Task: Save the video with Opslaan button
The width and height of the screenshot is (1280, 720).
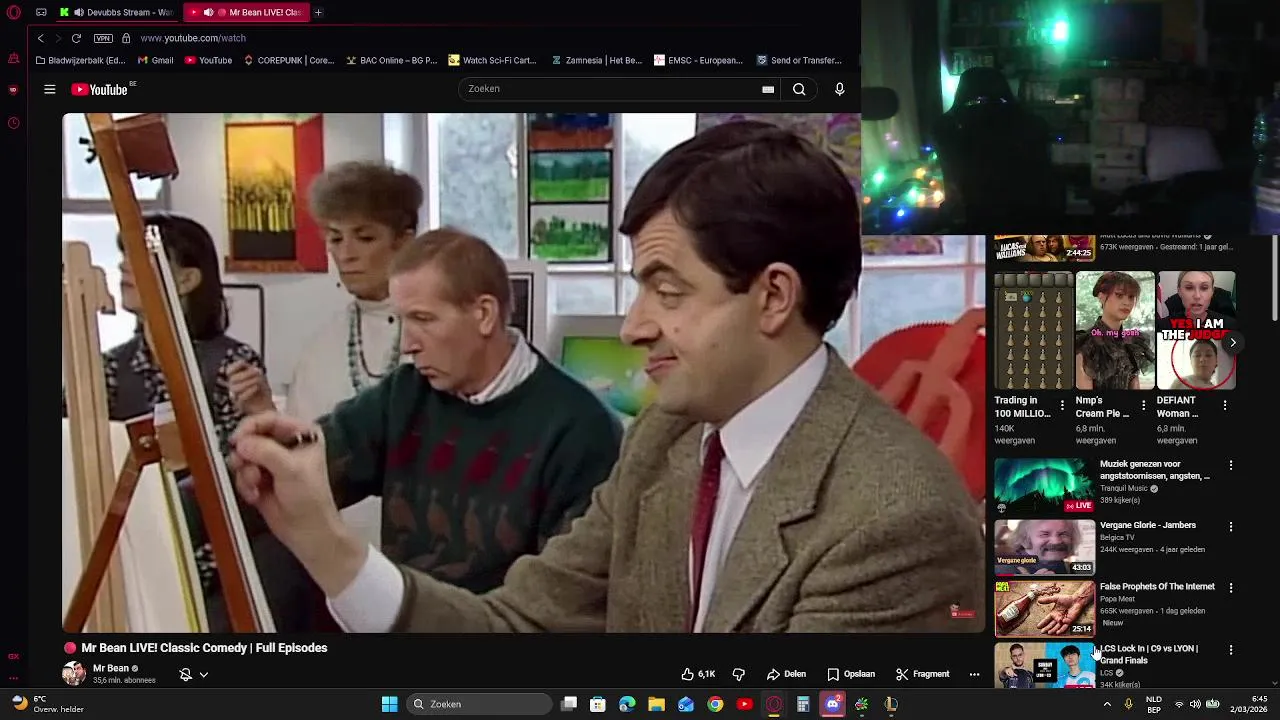Action: [x=851, y=674]
